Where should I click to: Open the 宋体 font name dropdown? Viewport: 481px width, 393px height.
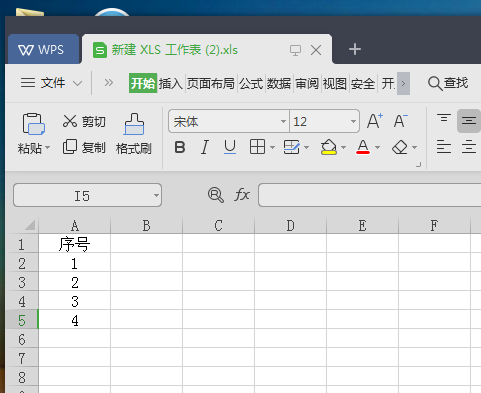283,121
